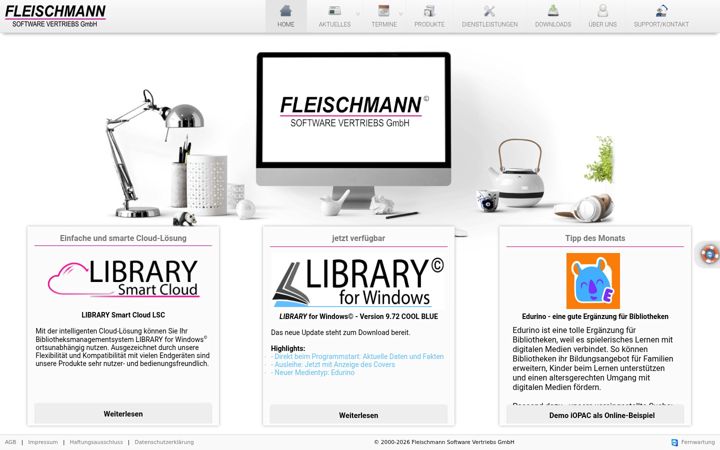This screenshot has height=450, width=720.
Task: Click Weiterlesen in the Smart Cloud card
Action: tap(123, 414)
